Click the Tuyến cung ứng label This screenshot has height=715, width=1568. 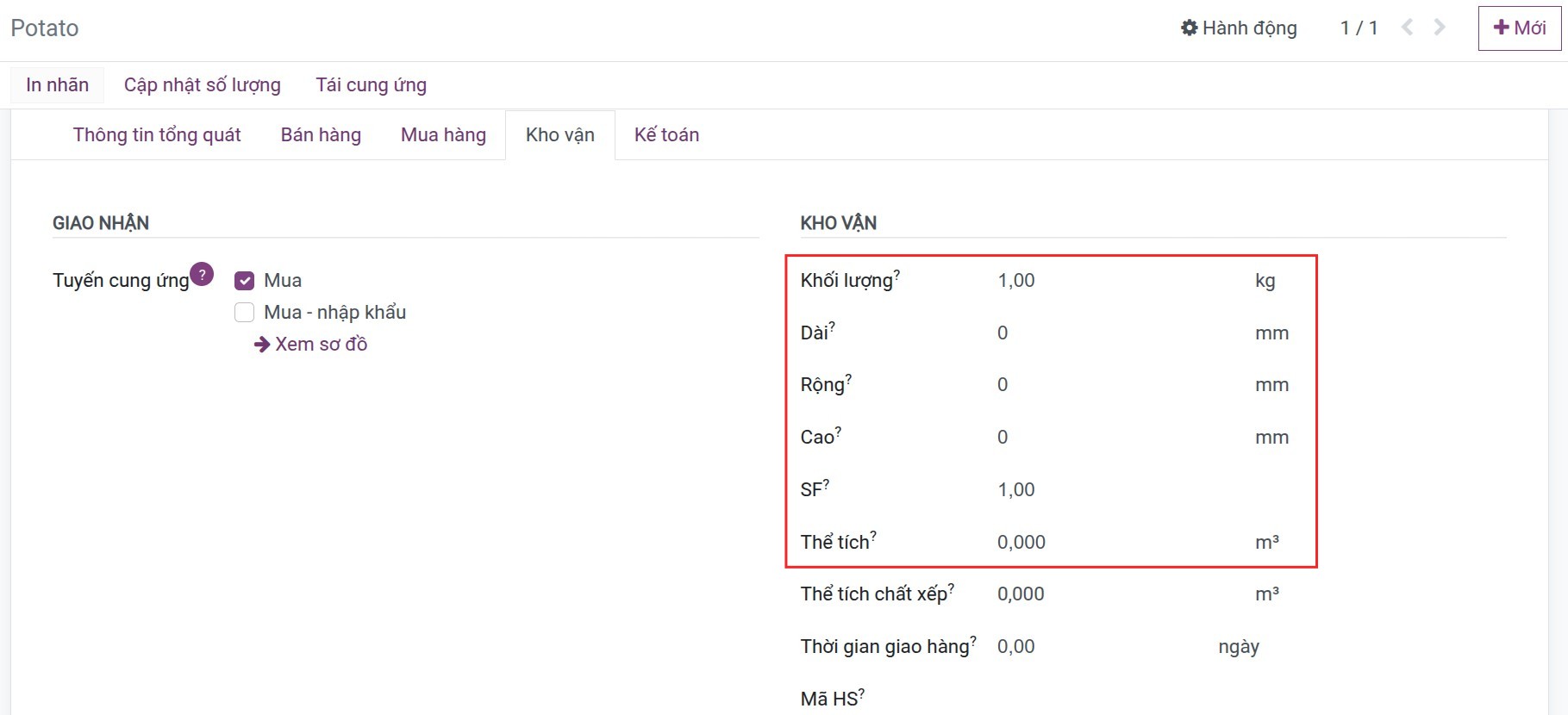coord(121,281)
